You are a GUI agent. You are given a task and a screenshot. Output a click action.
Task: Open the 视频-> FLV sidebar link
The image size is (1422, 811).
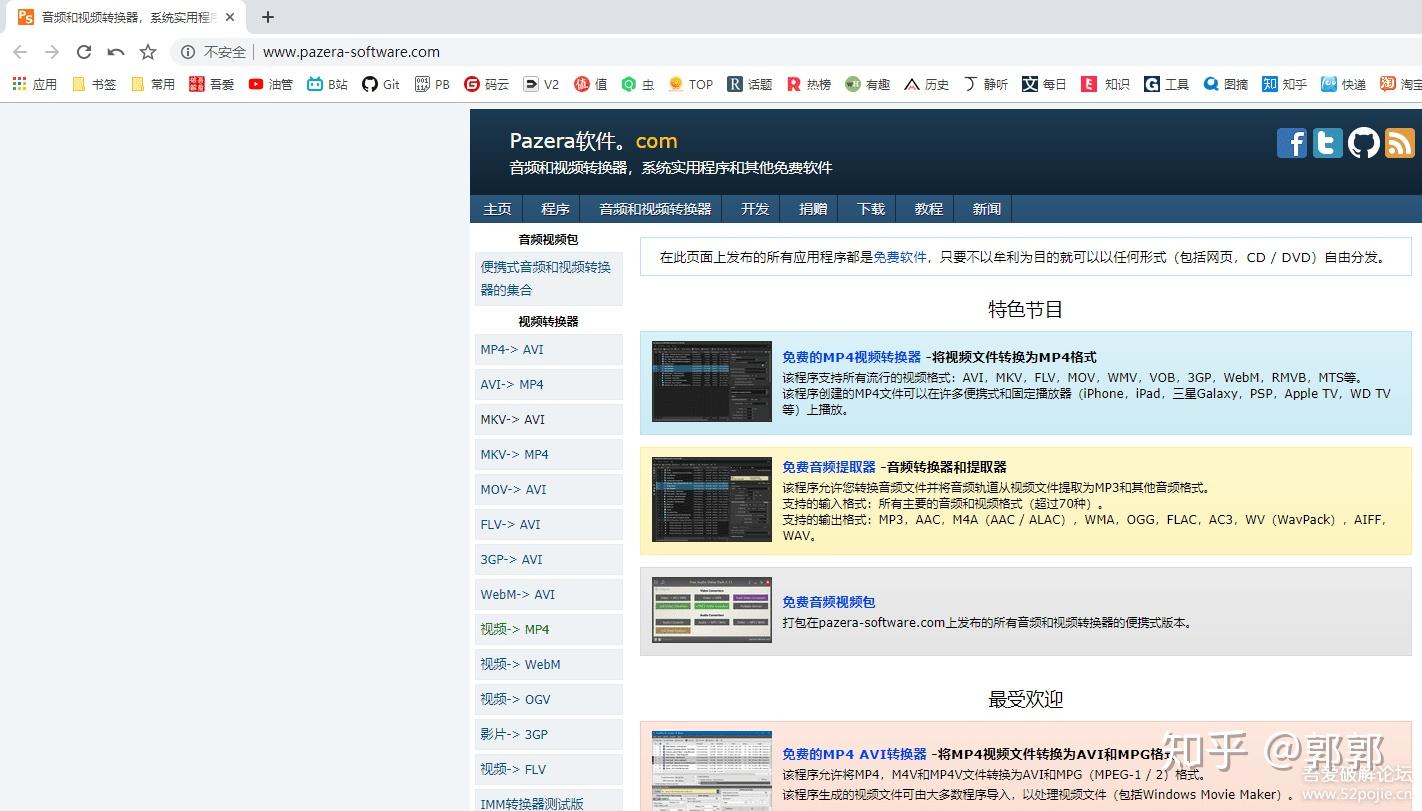pos(548,770)
